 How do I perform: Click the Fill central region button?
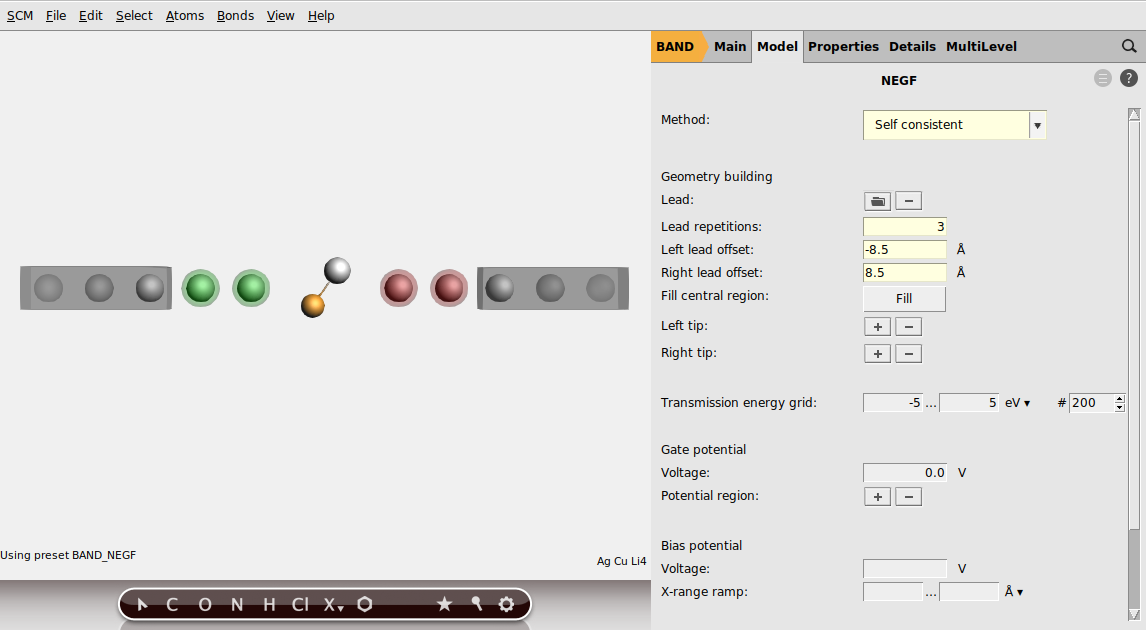(x=903, y=298)
